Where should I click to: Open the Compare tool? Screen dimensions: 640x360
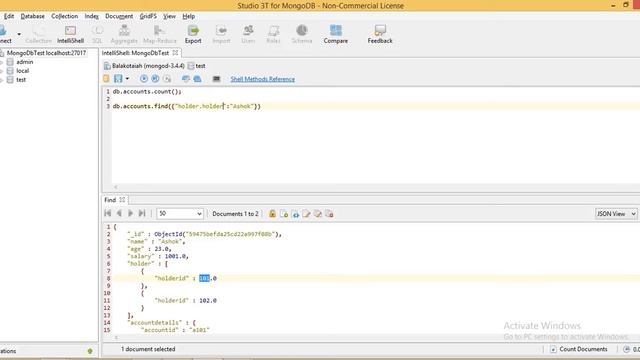[336, 34]
